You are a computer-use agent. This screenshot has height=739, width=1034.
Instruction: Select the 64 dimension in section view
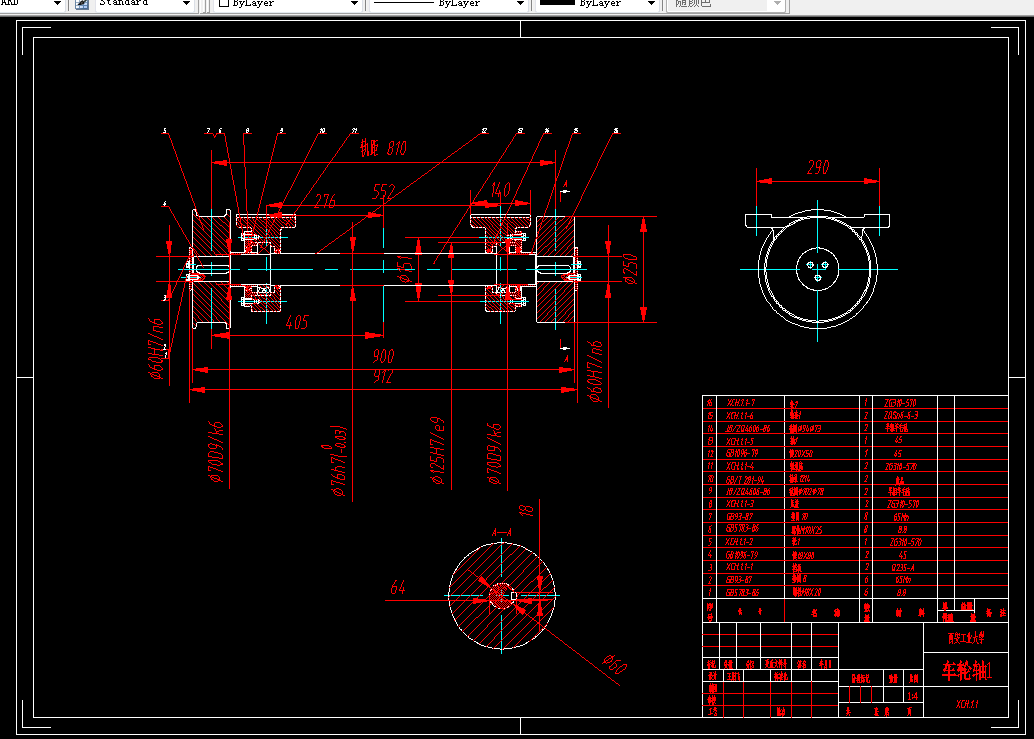(398, 587)
